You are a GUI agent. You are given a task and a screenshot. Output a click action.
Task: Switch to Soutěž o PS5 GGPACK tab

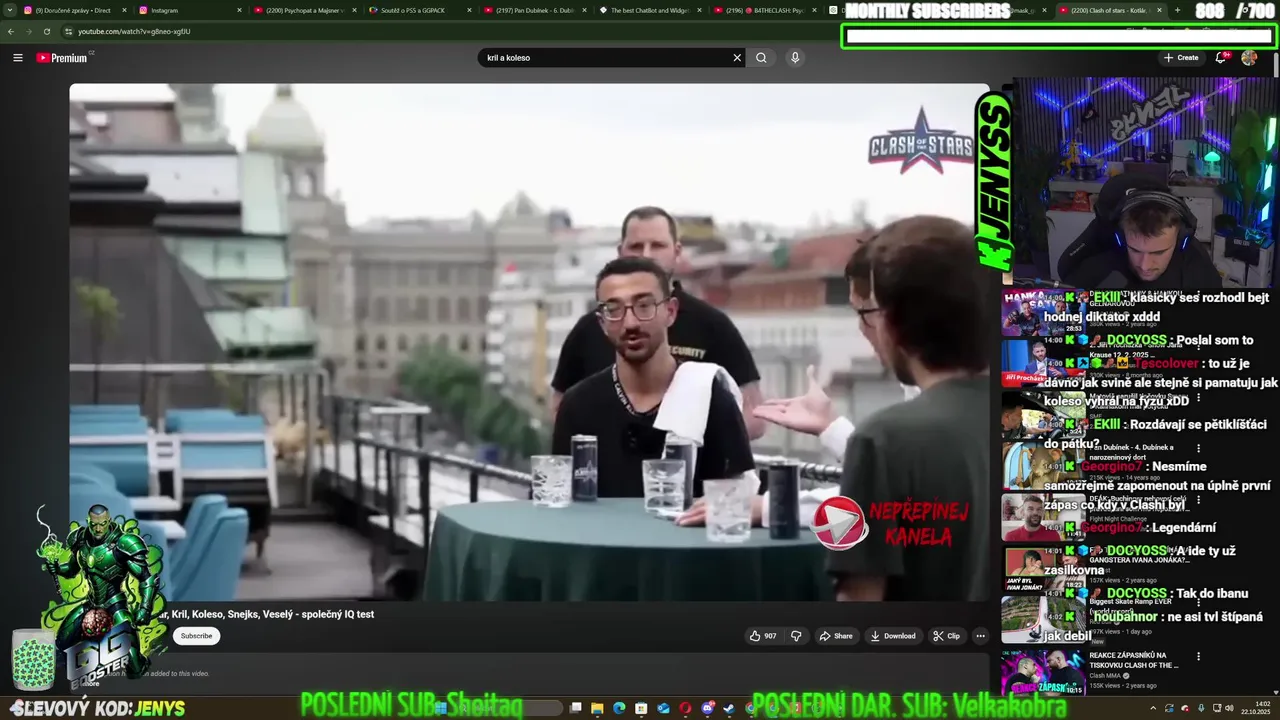(419, 10)
